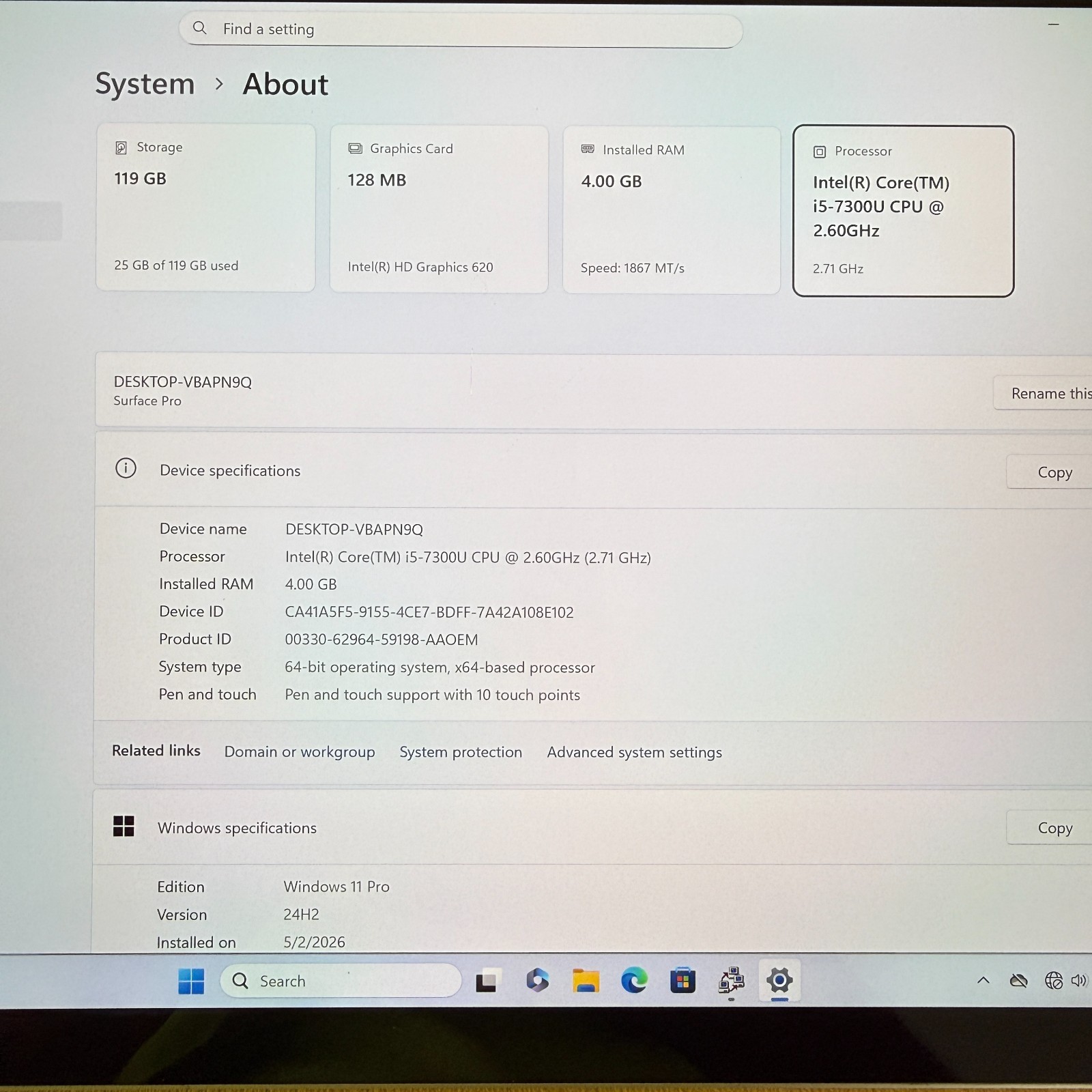
Task: Click the Find a setting search box
Action: click(461, 30)
